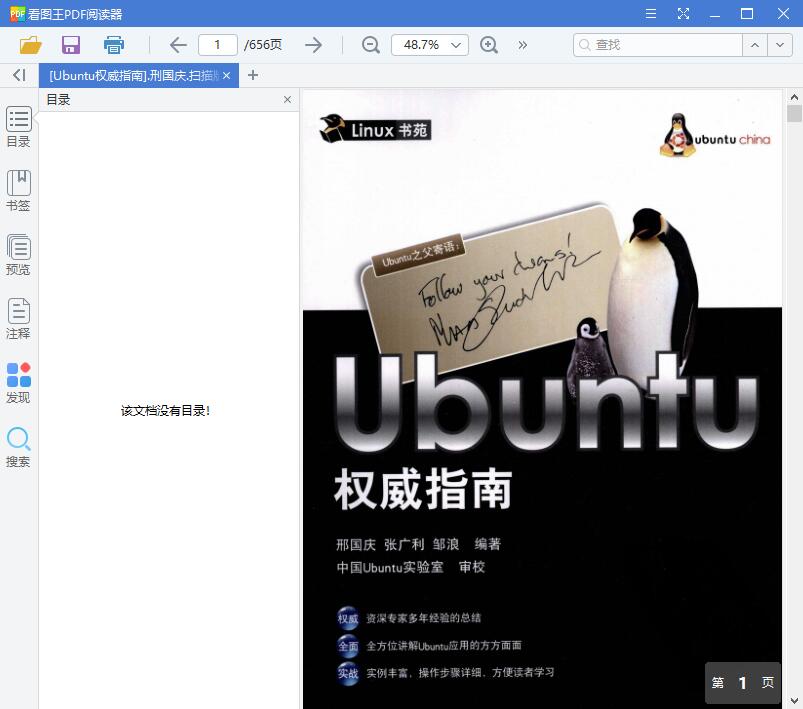Print the document with the printer icon
803x709 pixels.
pos(113,45)
